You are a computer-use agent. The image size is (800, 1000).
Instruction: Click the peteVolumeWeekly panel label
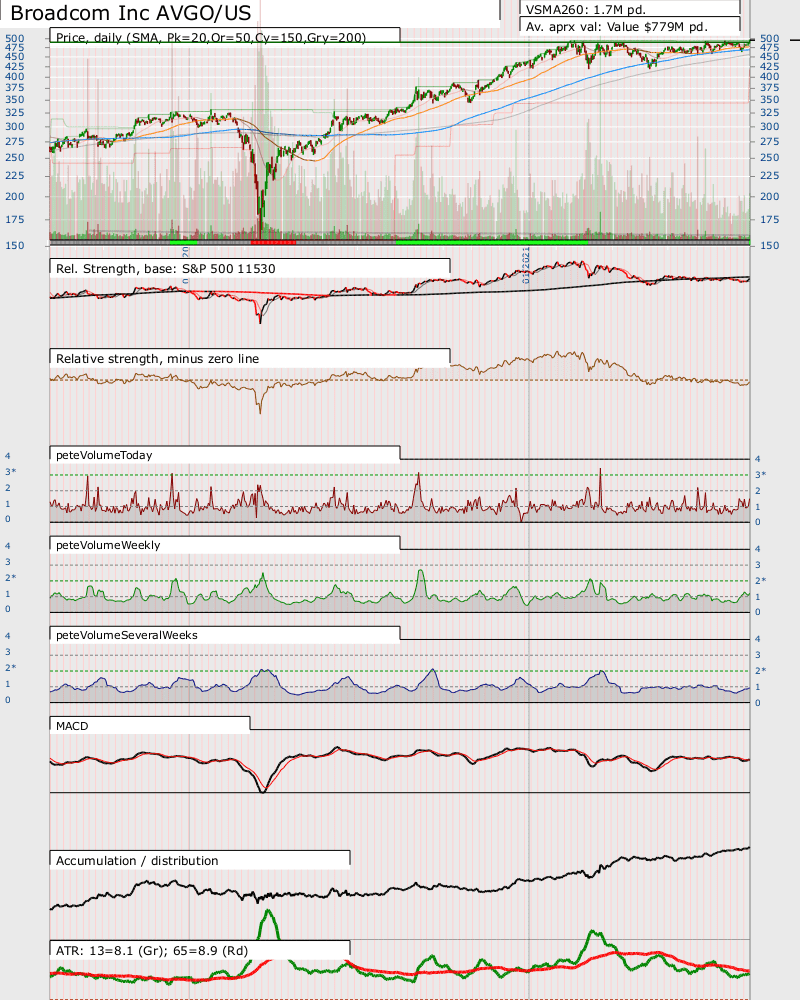coord(108,545)
